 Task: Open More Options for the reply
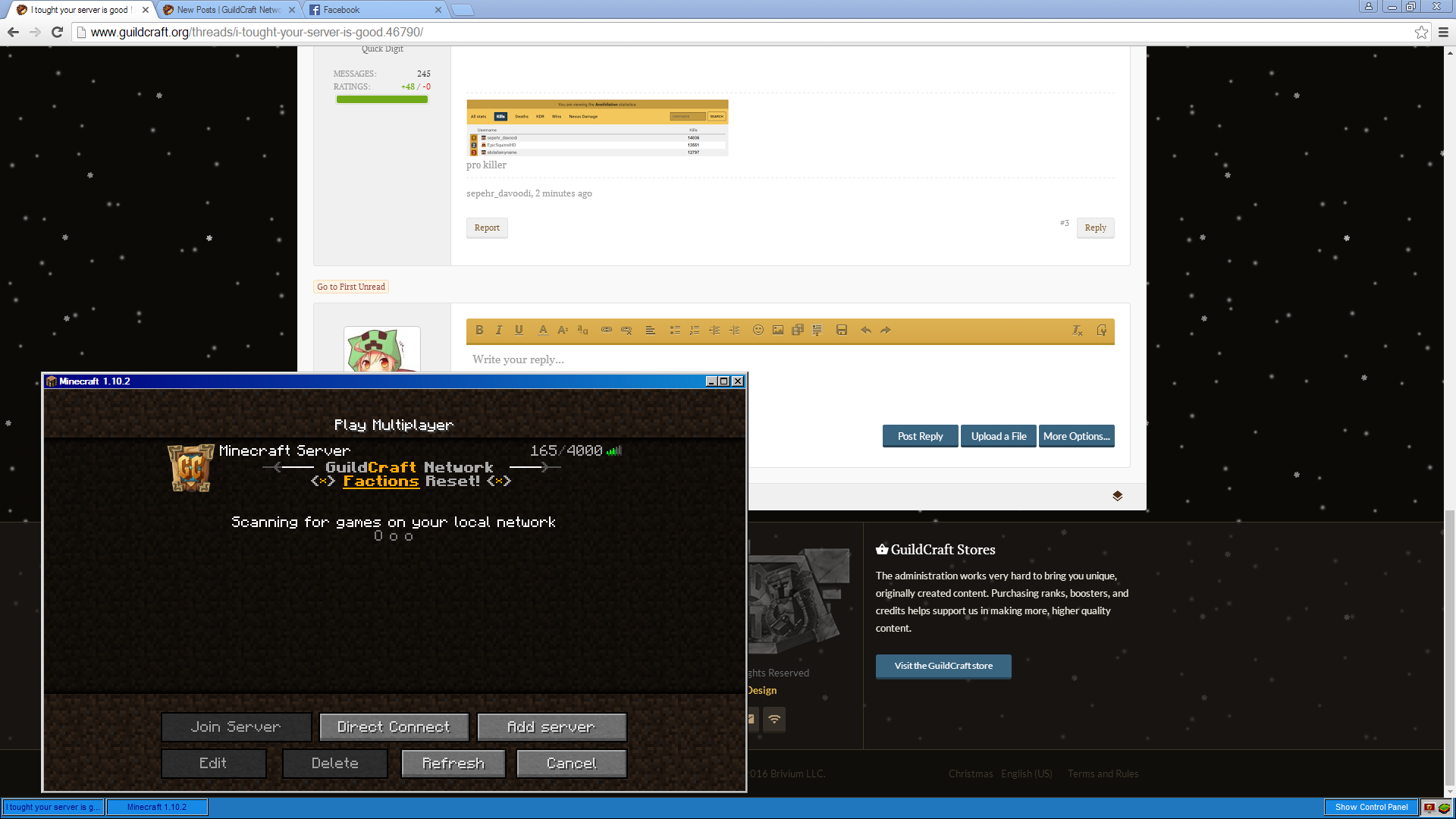[1076, 436]
